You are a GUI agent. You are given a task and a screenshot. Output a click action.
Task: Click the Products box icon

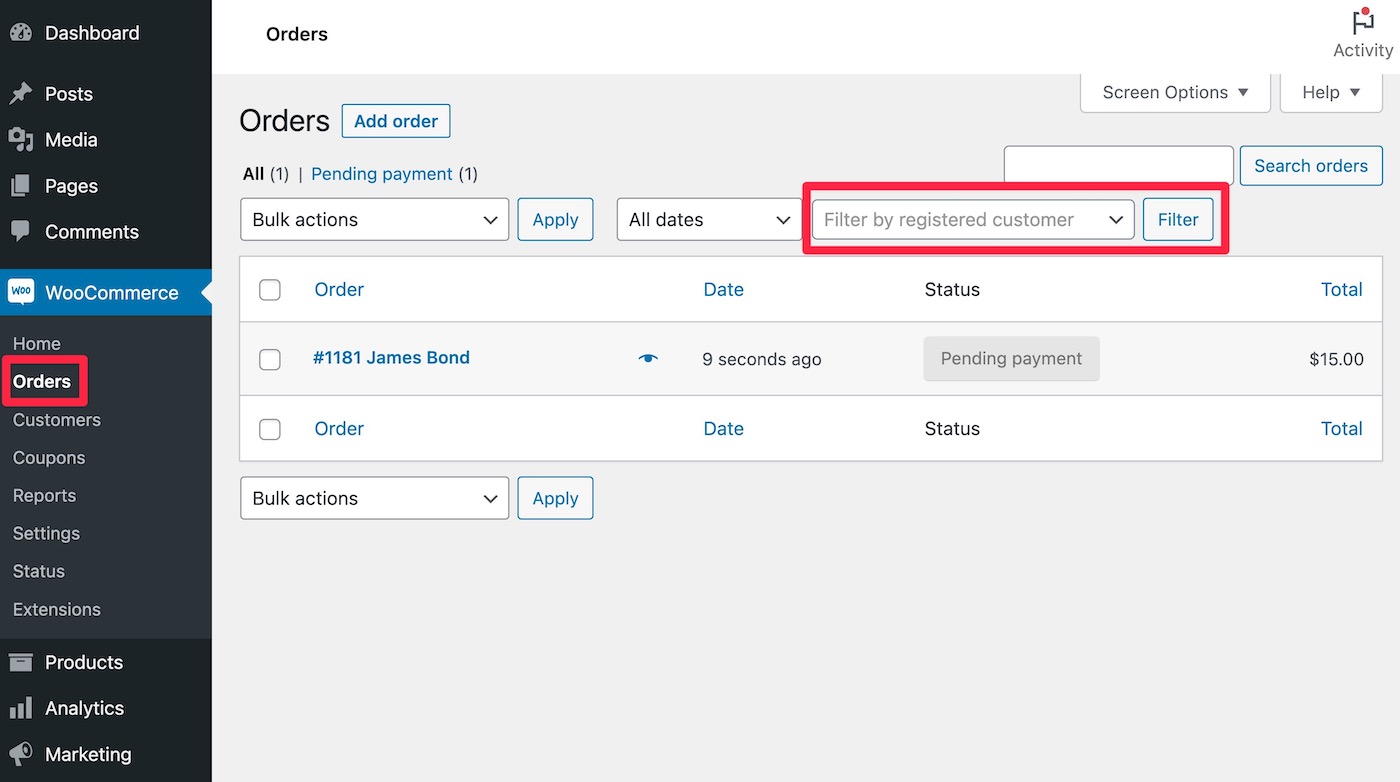pos(21,662)
